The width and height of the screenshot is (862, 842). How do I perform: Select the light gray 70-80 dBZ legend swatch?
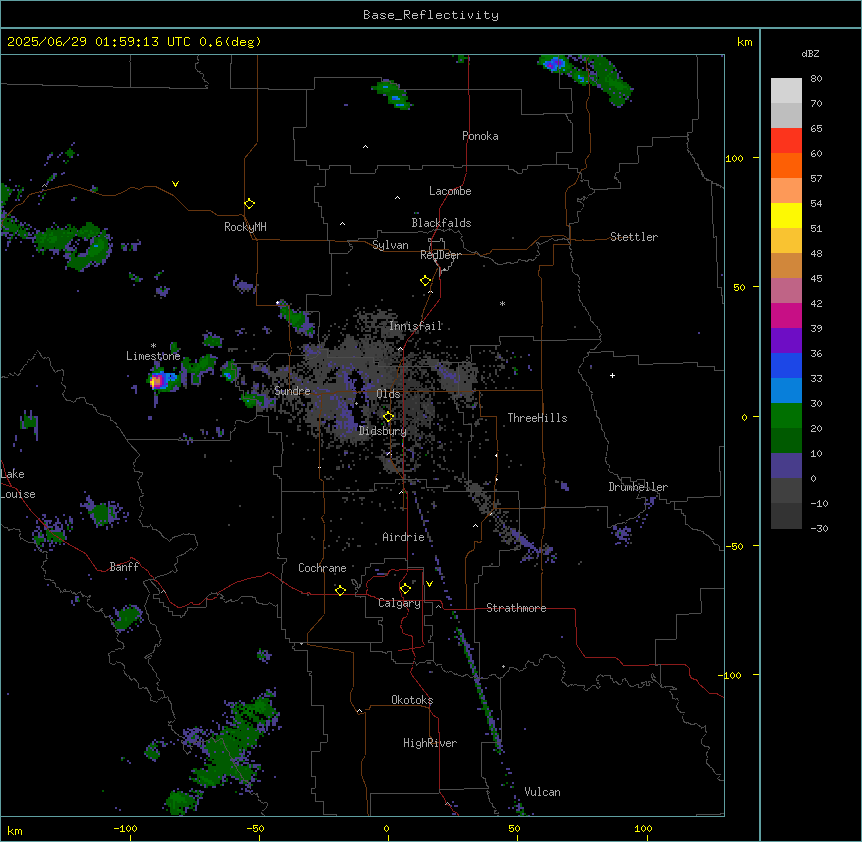[786, 91]
